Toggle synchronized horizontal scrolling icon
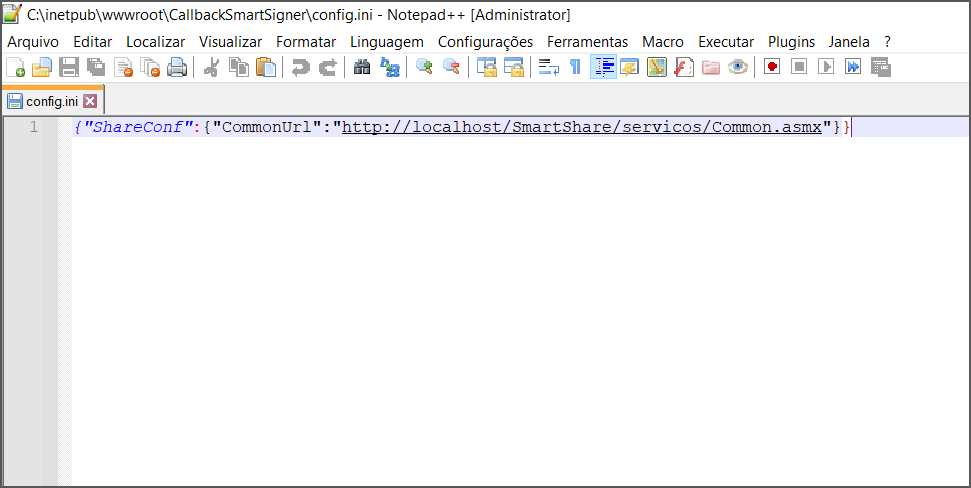Screen dimensions: 971x488 point(514,67)
